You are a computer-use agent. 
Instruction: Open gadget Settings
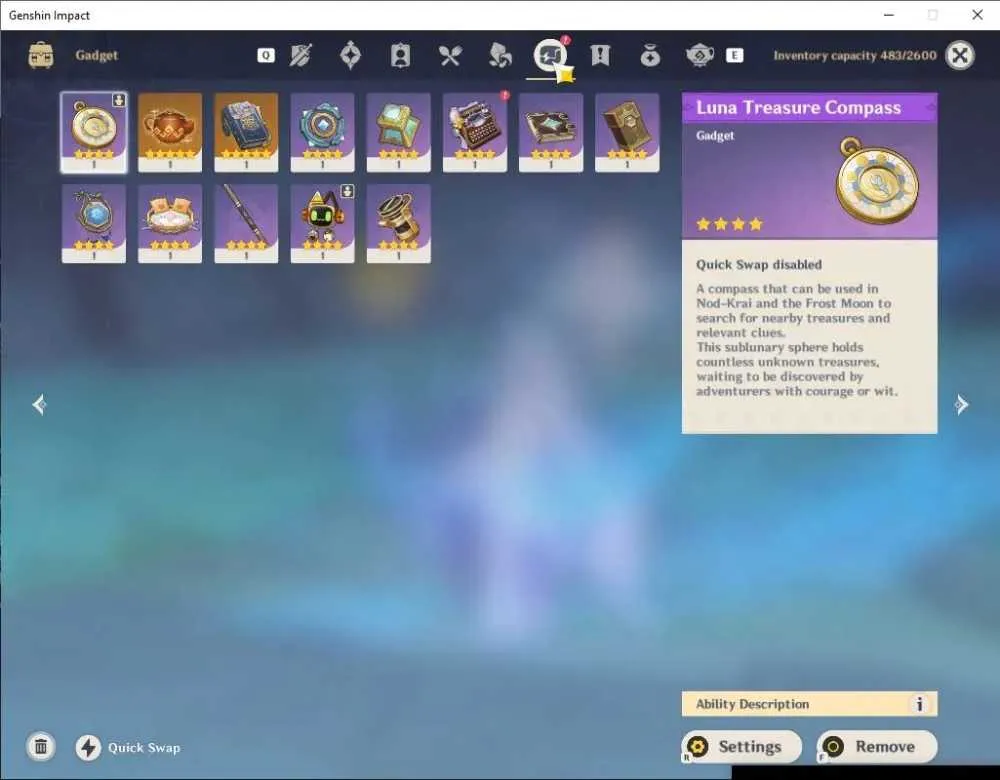point(742,746)
